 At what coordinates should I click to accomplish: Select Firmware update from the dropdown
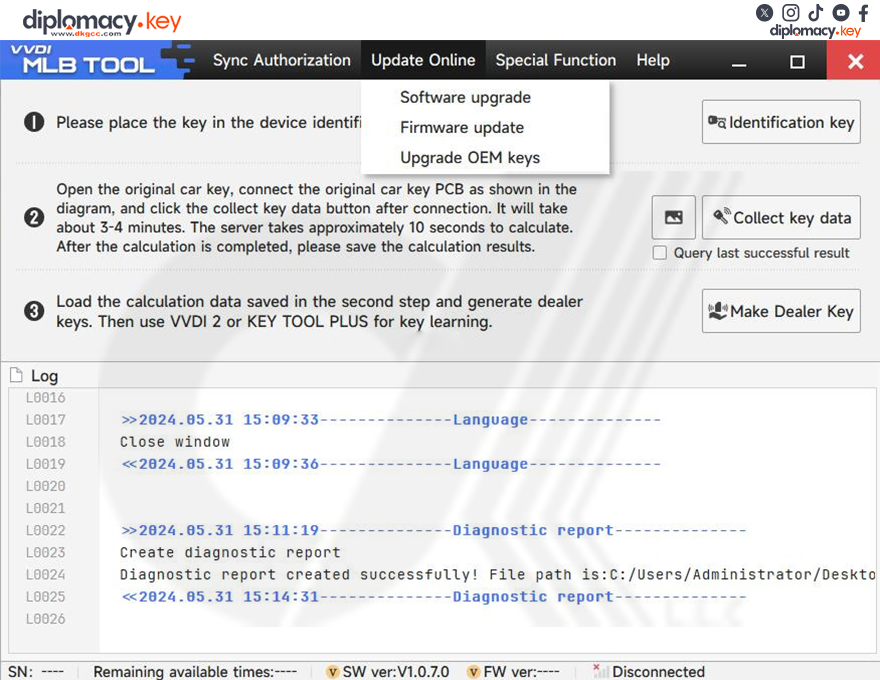pos(461,128)
